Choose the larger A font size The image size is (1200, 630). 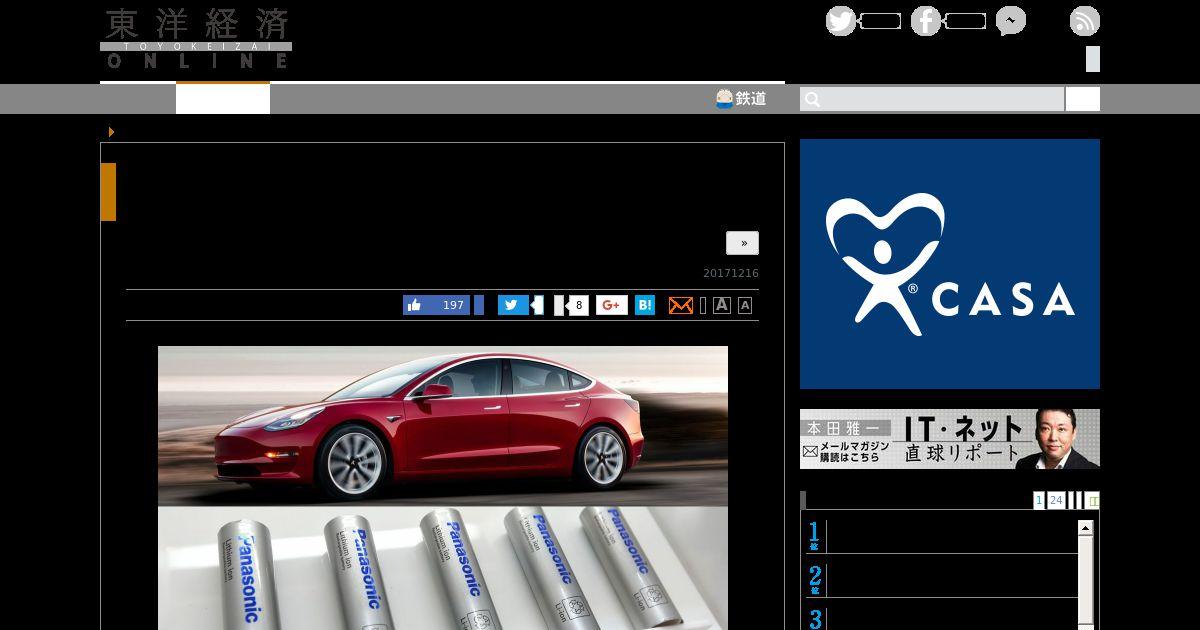(722, 305)
